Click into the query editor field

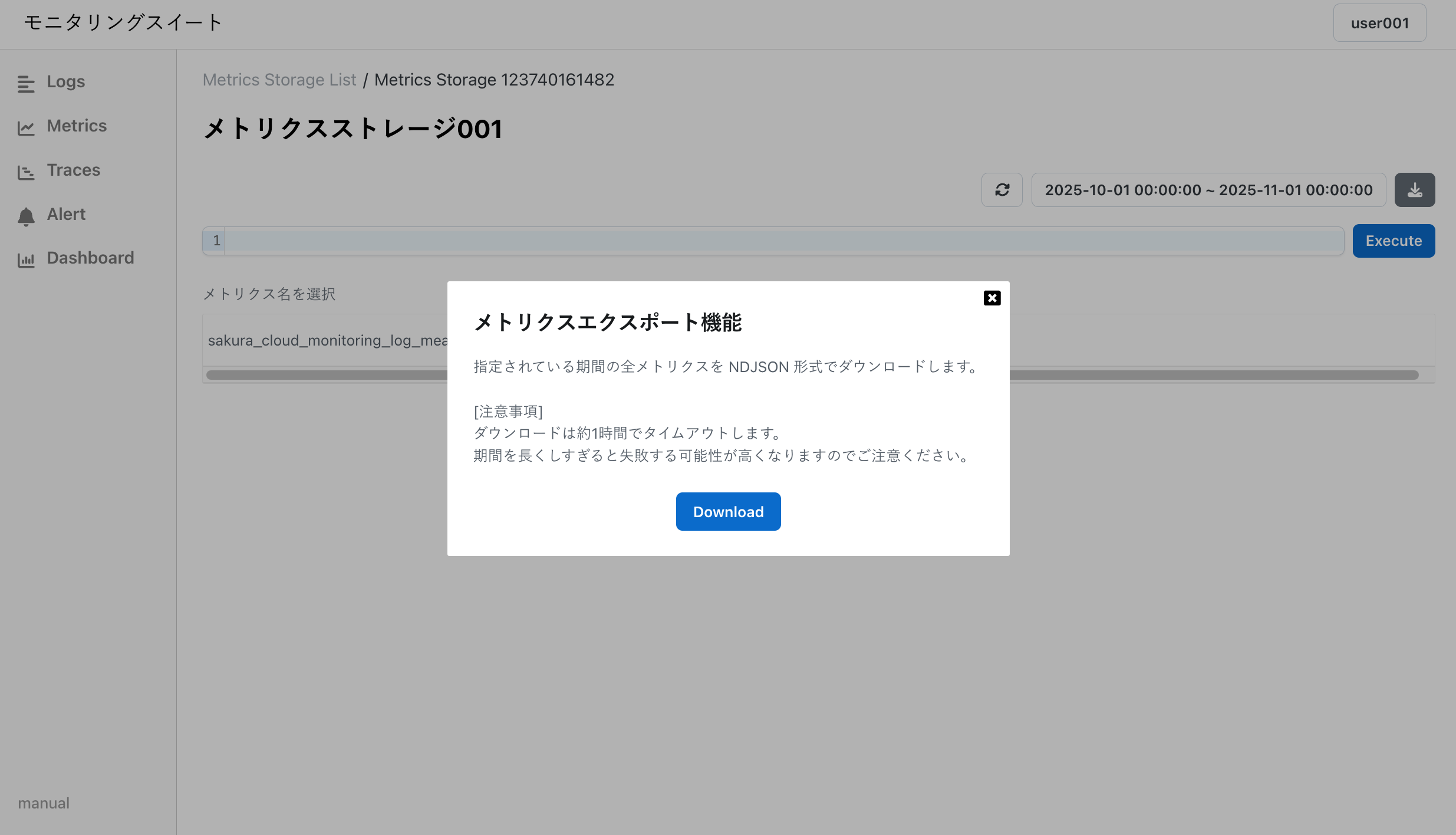click(x=783, y=241)
